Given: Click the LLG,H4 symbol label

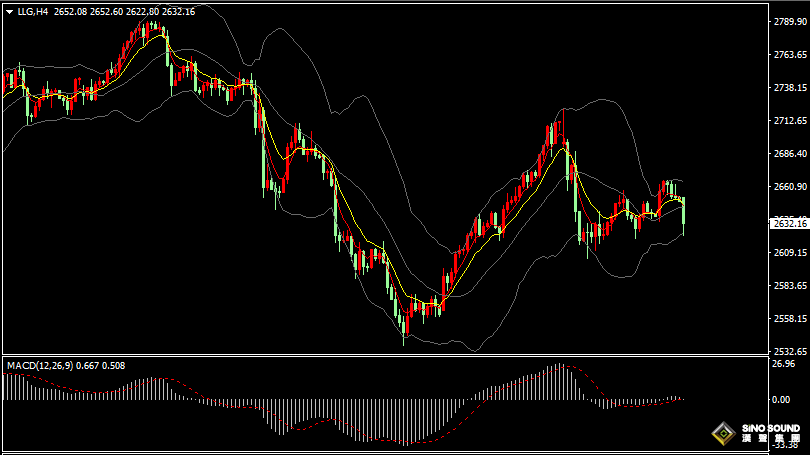Looking at the screenshot, I should (33, 11).
